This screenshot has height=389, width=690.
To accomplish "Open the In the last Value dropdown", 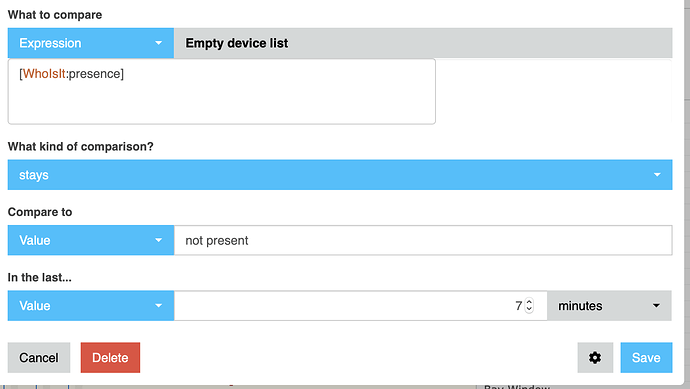I will (x=91, y=305).
